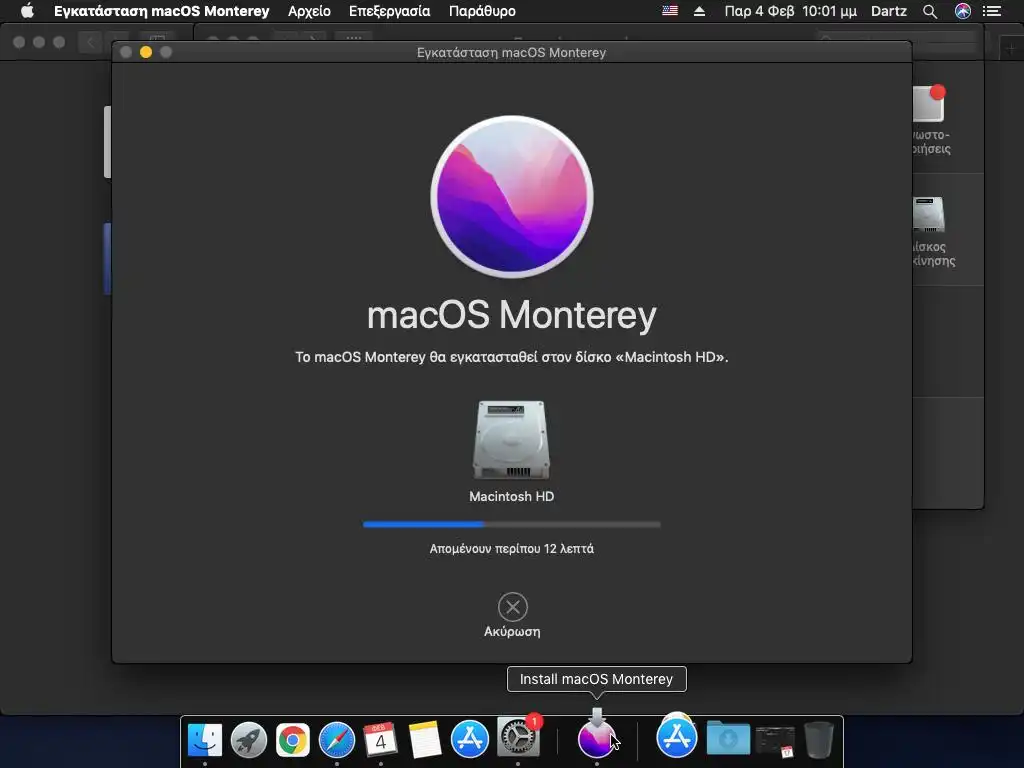Open the Downloads folder in Dock
The height and width of the screenshot is (768, 1024).
pyautogui.click(x=728, y=739)
